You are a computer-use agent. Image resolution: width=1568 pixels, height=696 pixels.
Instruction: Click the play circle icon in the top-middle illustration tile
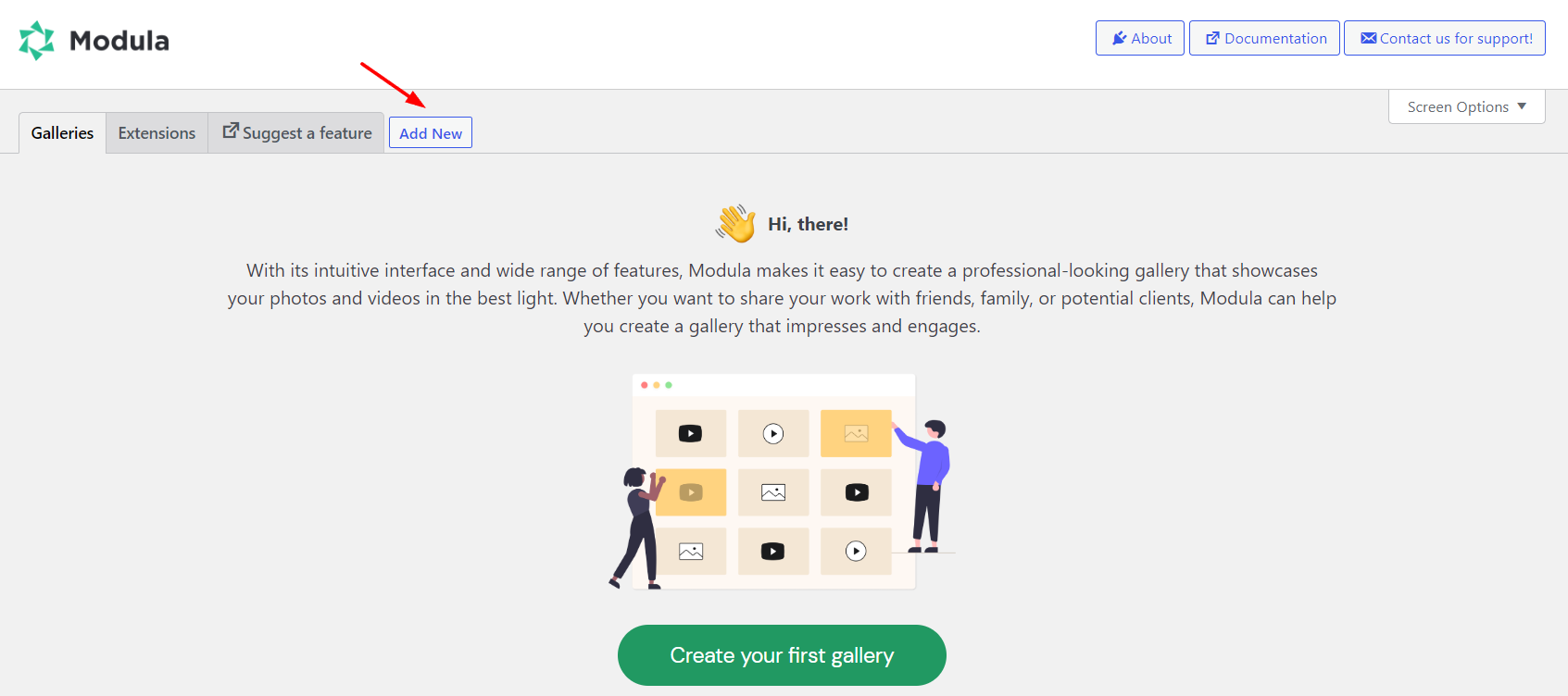(773, 433)
